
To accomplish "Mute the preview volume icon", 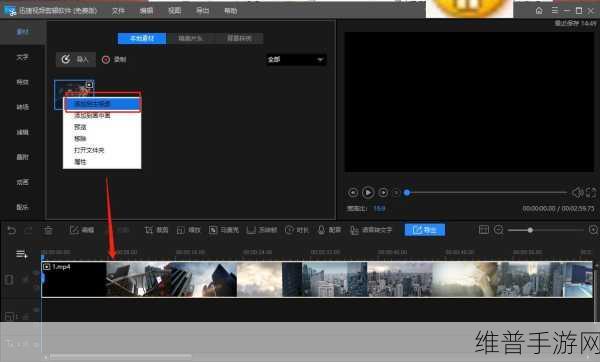I will click(x=577, y=192).
